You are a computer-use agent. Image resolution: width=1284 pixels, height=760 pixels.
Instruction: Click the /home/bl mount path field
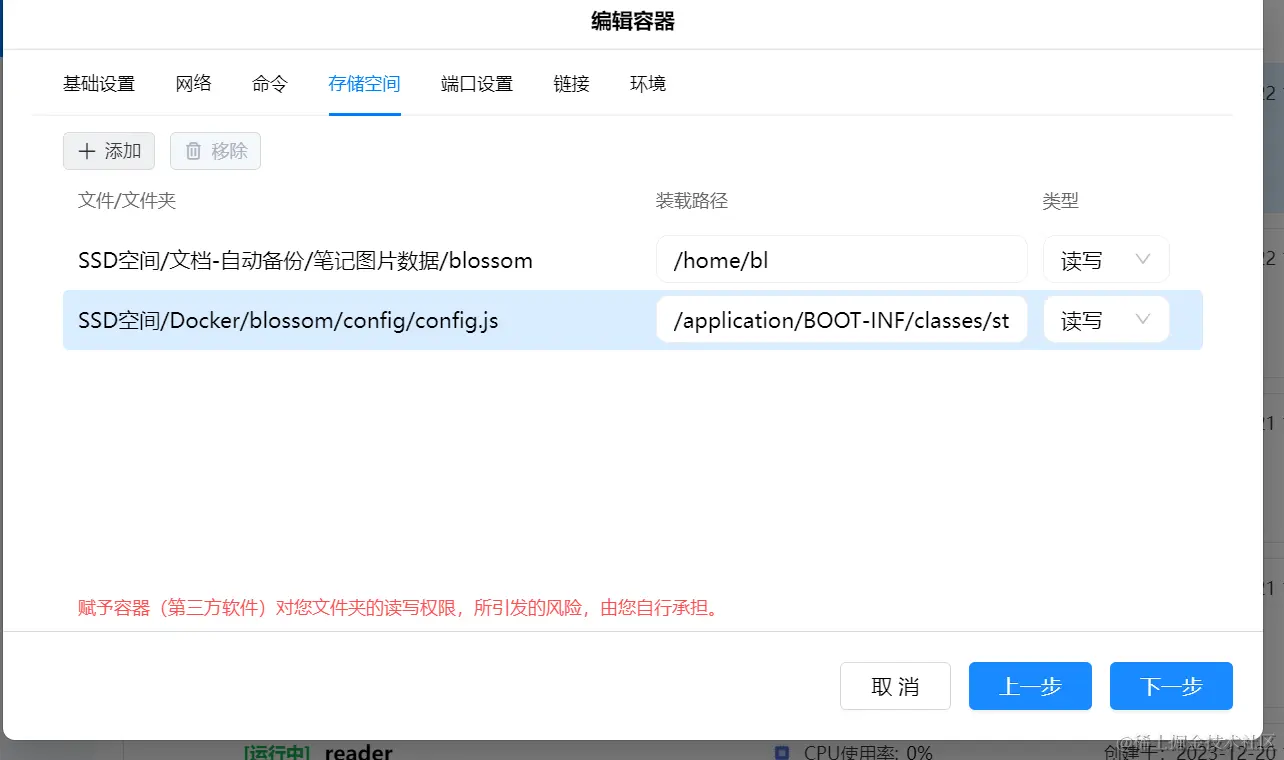(842, 259)
